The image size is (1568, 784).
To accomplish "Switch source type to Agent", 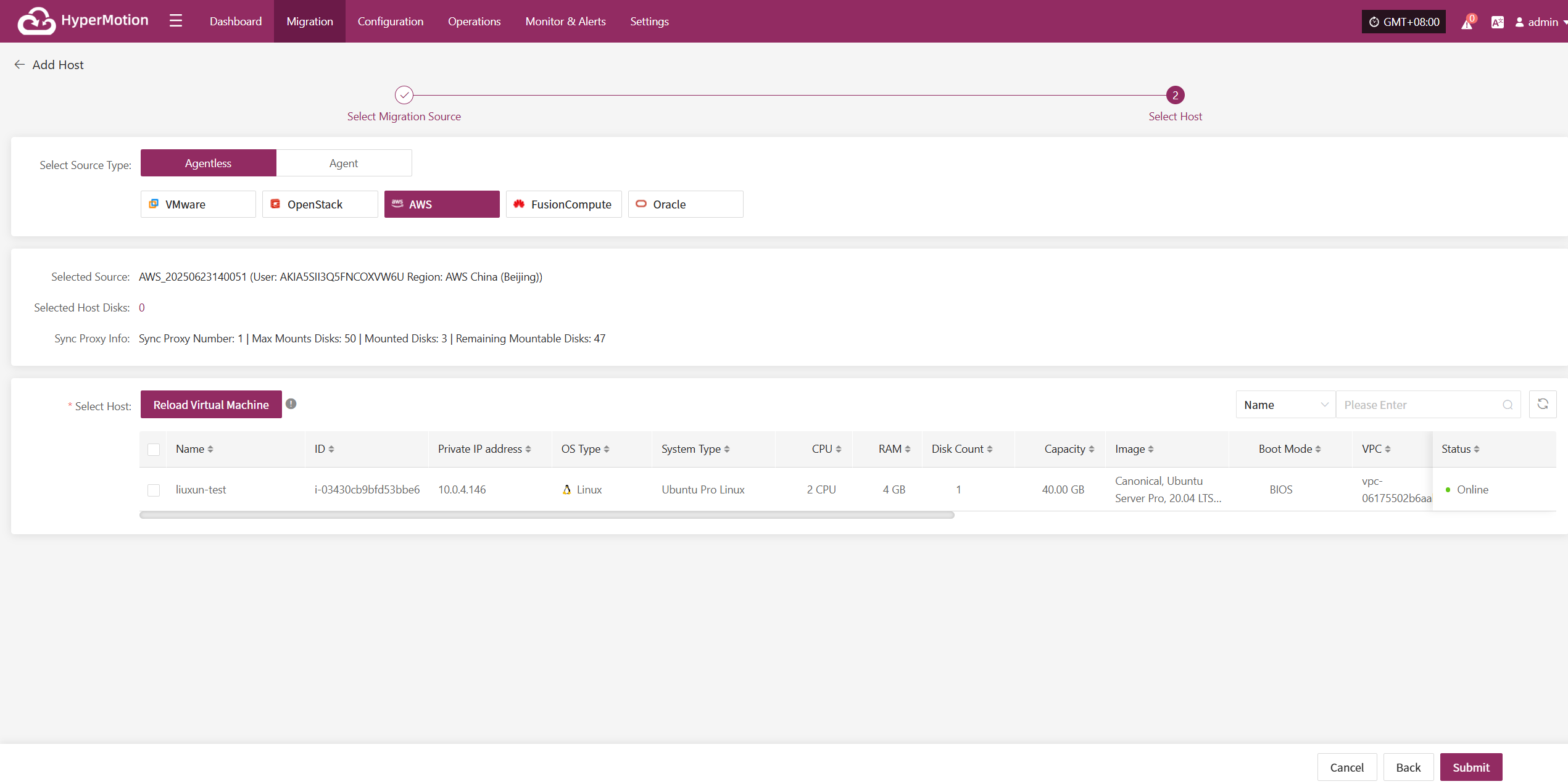I will [344, 163].
